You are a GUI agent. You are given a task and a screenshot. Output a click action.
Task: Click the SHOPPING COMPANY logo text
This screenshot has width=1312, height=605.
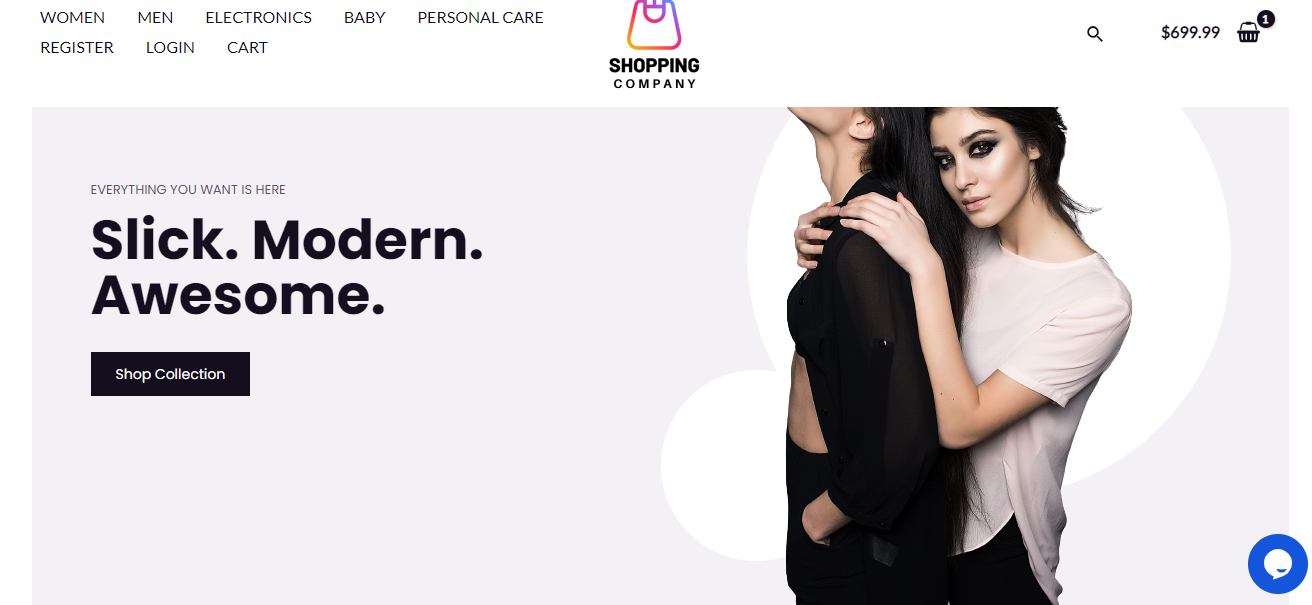(654, 73)
